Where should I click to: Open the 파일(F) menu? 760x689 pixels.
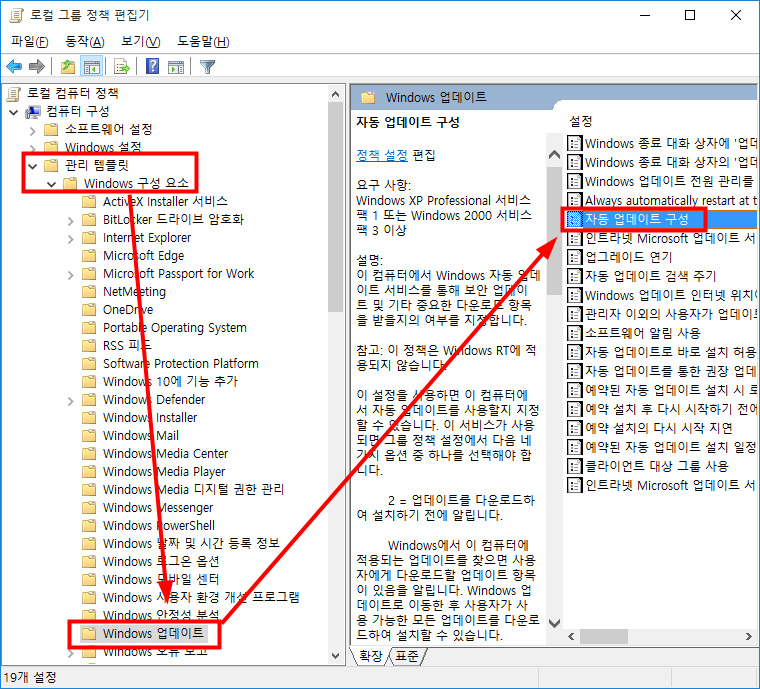pyautogui.click(x=30, y=41)
